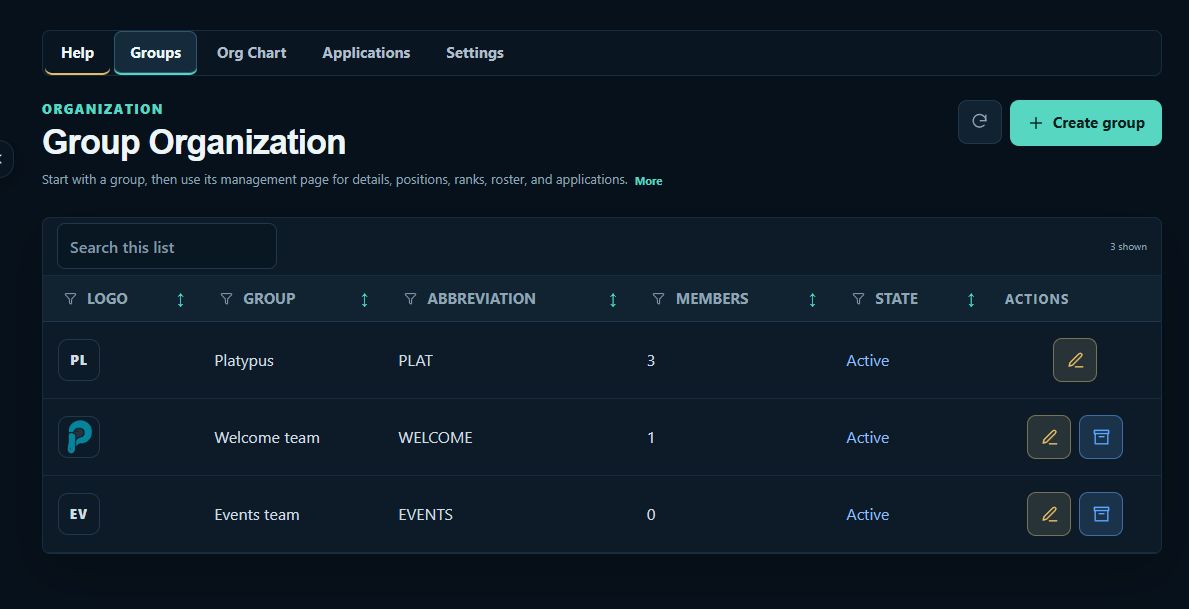Image resolution: width=1189 pixels, height=609 pixels.
Task: Click the 3 shown count label
Action: 1128,246
